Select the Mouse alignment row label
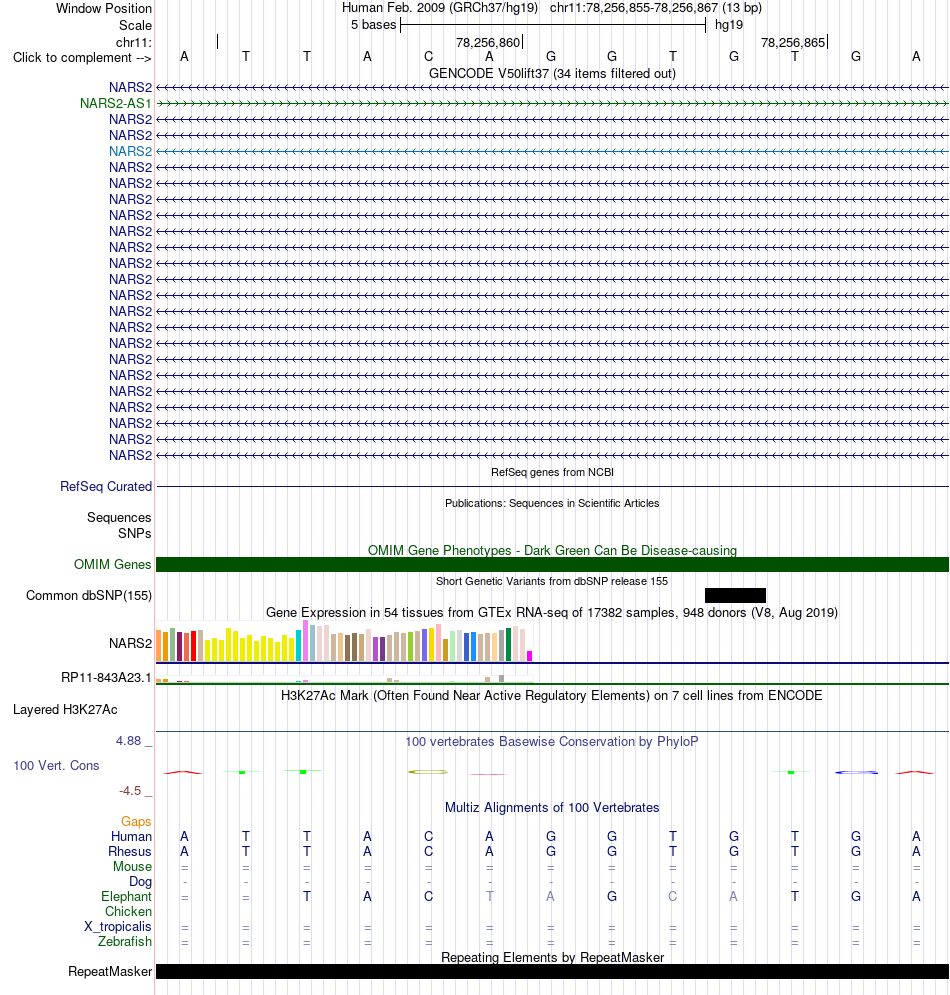This screenshot has height=995, width=950. [132, 867]
